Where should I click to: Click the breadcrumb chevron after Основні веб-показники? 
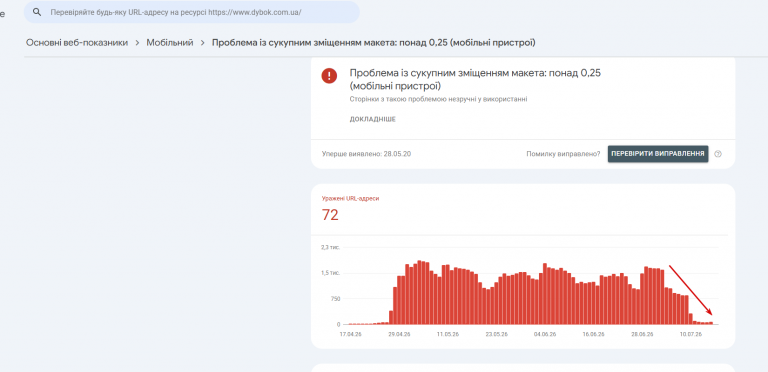137,43
